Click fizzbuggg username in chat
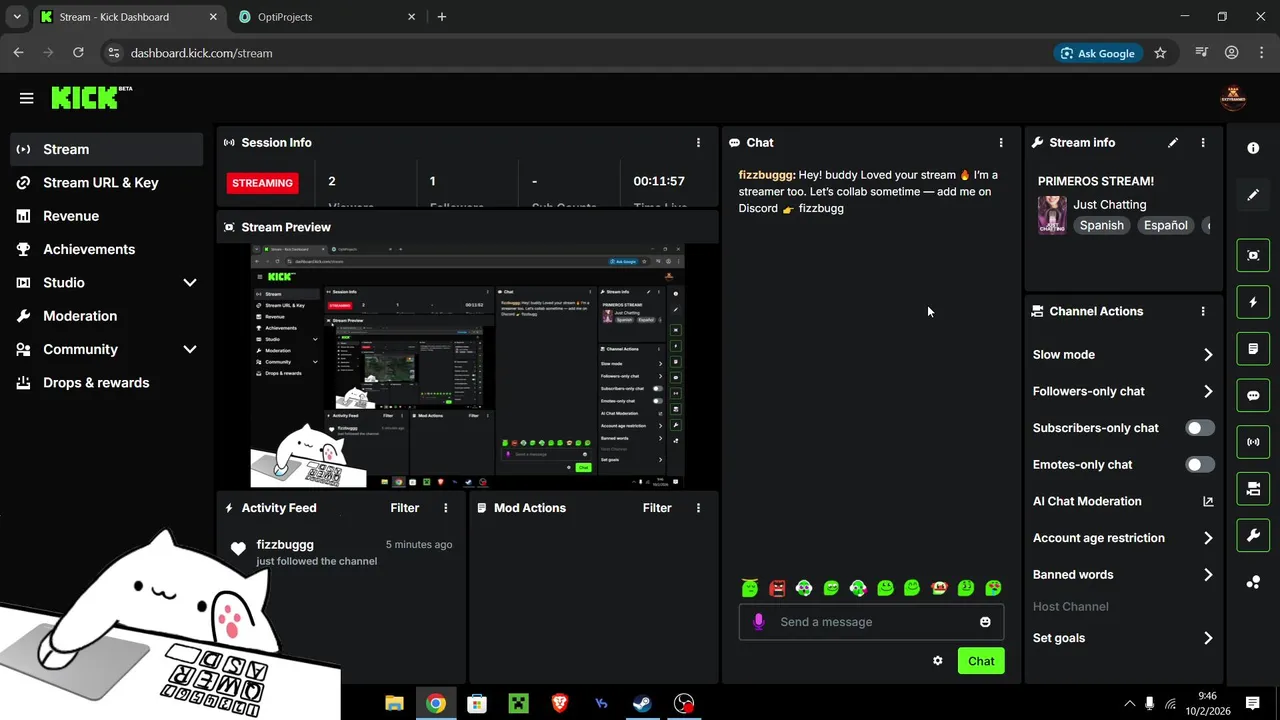 767,175
